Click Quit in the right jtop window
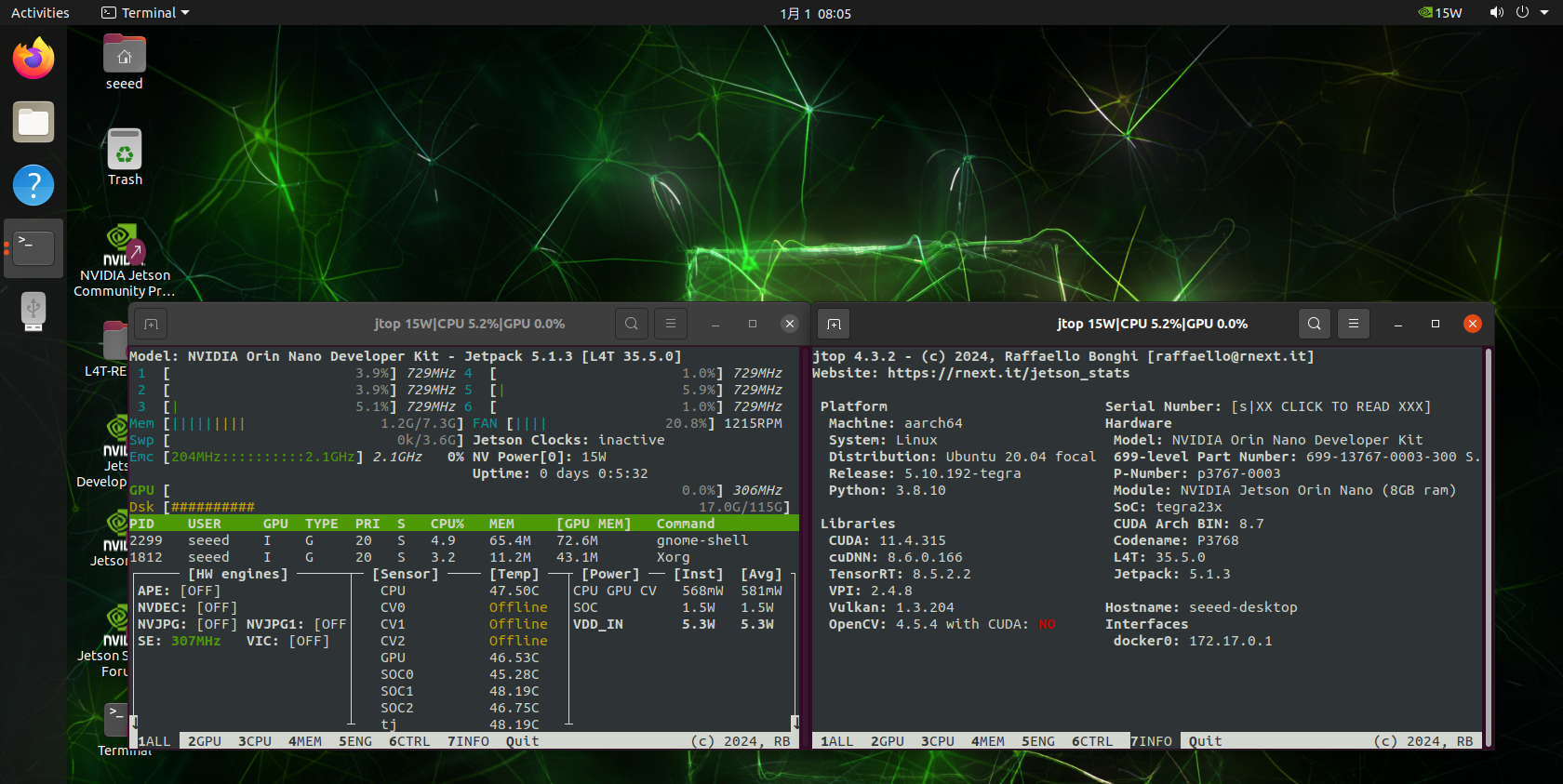 (x=1205, y=741)
